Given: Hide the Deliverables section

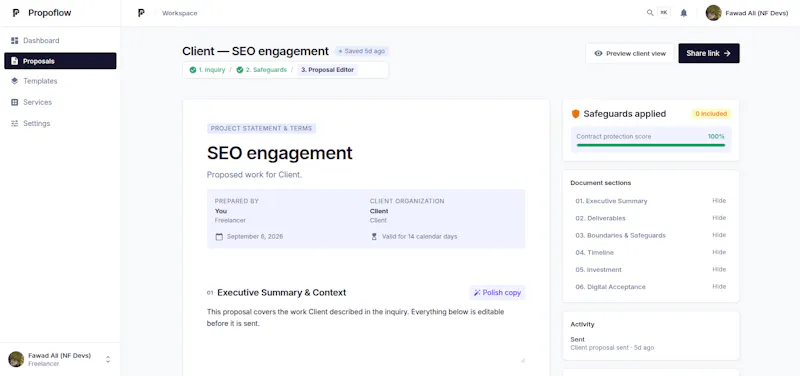Looking at the screenshot, I should coord(719,218).
